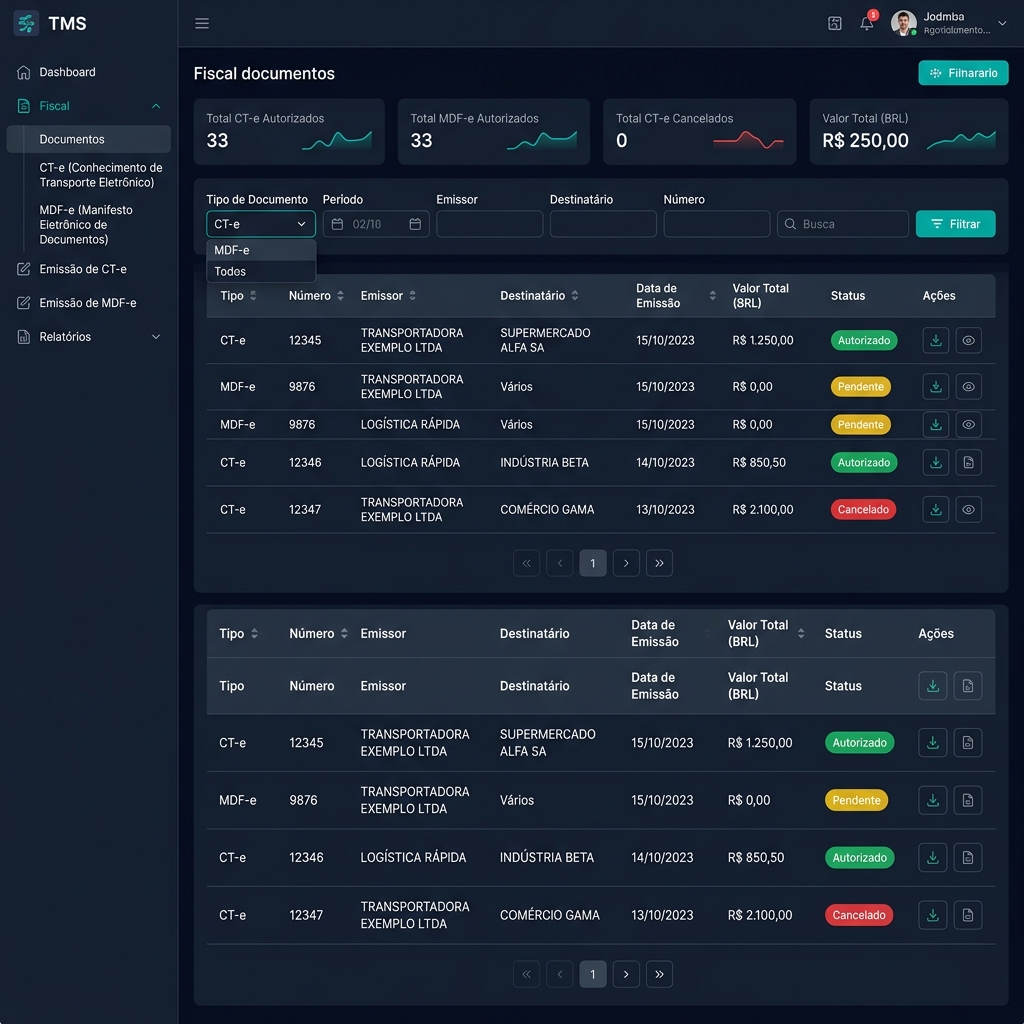This screenshot has width=1024, height=1024.
Task: Click the Dashboard home icon
Action: click(24, 72)
